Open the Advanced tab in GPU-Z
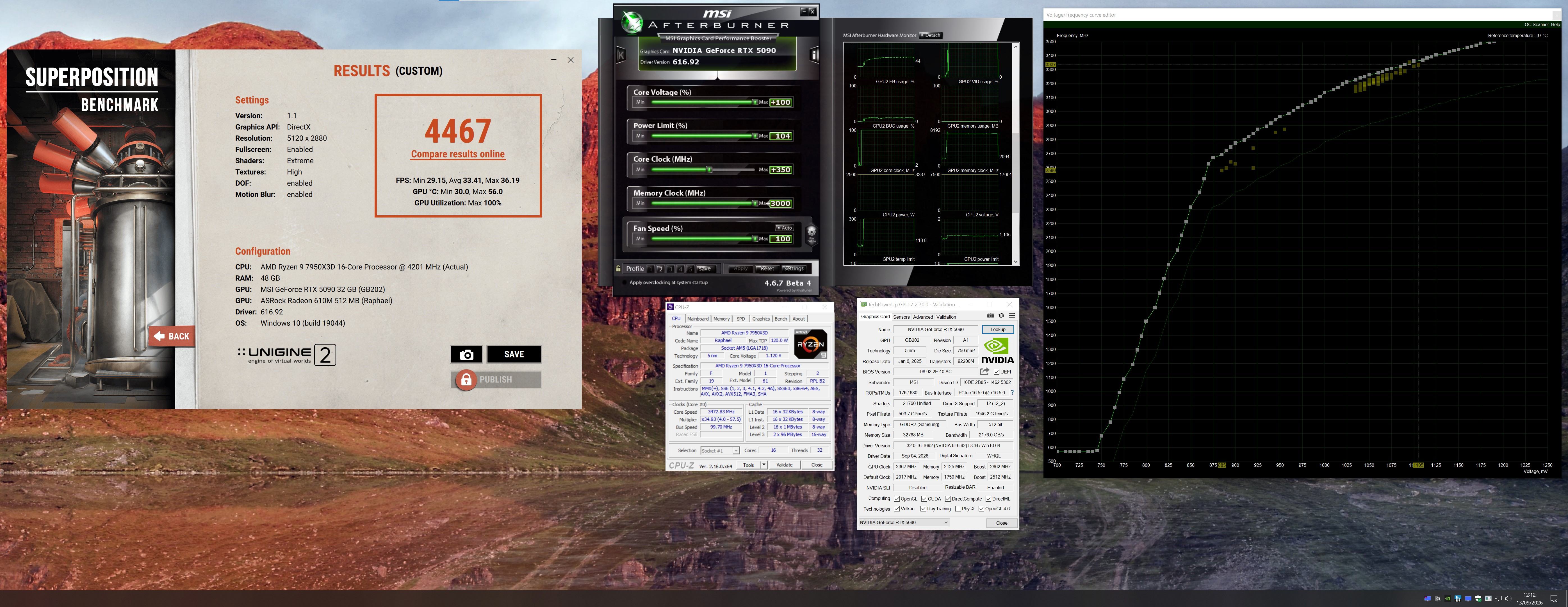Viewport: 1568px width, 607px height. (923, 317)
